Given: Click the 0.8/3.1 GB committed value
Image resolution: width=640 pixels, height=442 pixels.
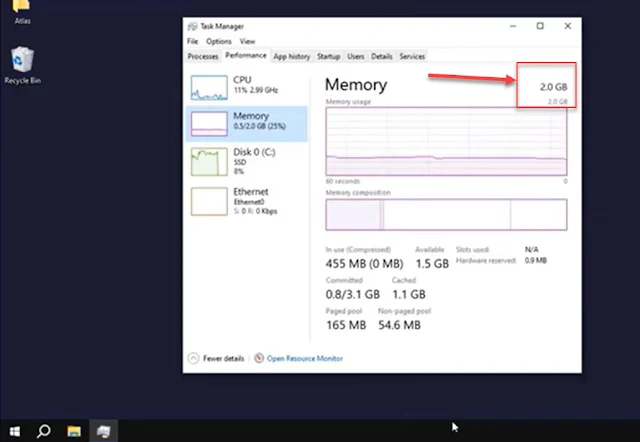Looking at the screenshot, I should 353,294.
